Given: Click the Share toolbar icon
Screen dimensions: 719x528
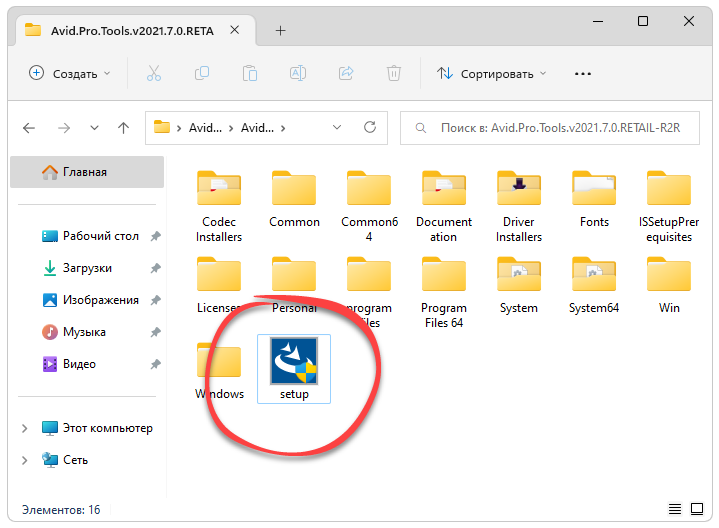Looking at the screenshot, I should [x=346, y=73].
